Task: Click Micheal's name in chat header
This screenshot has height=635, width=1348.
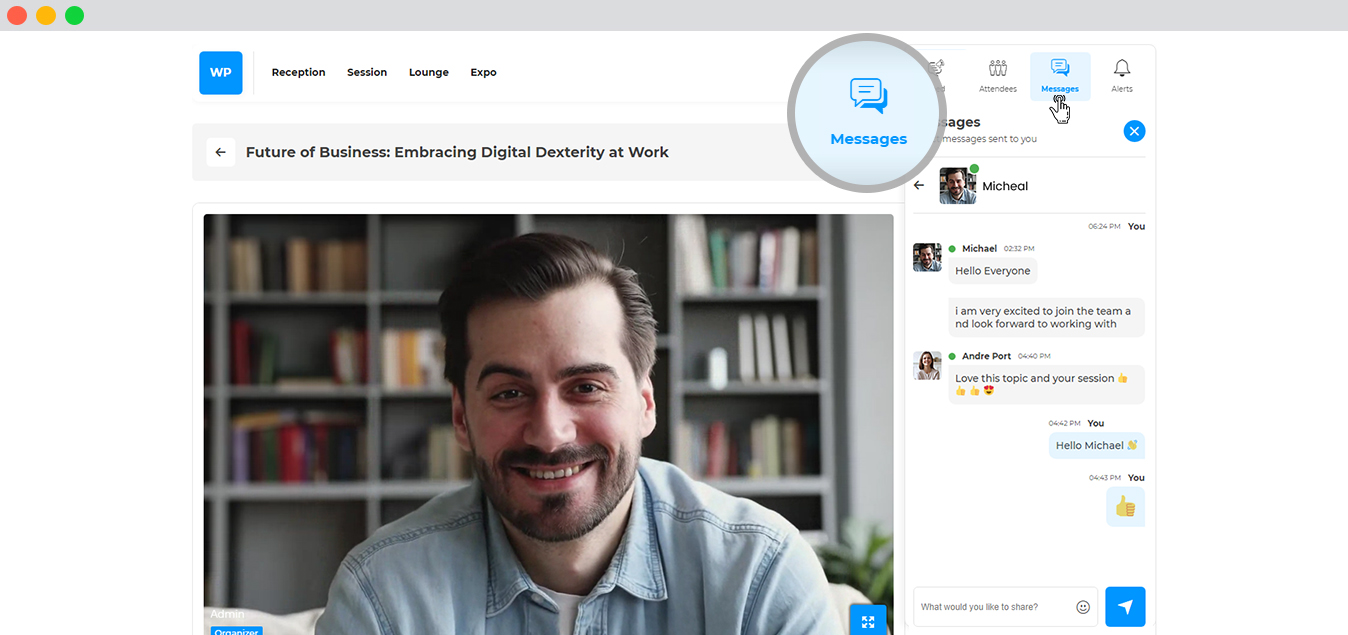Action: coord(1005,186)
